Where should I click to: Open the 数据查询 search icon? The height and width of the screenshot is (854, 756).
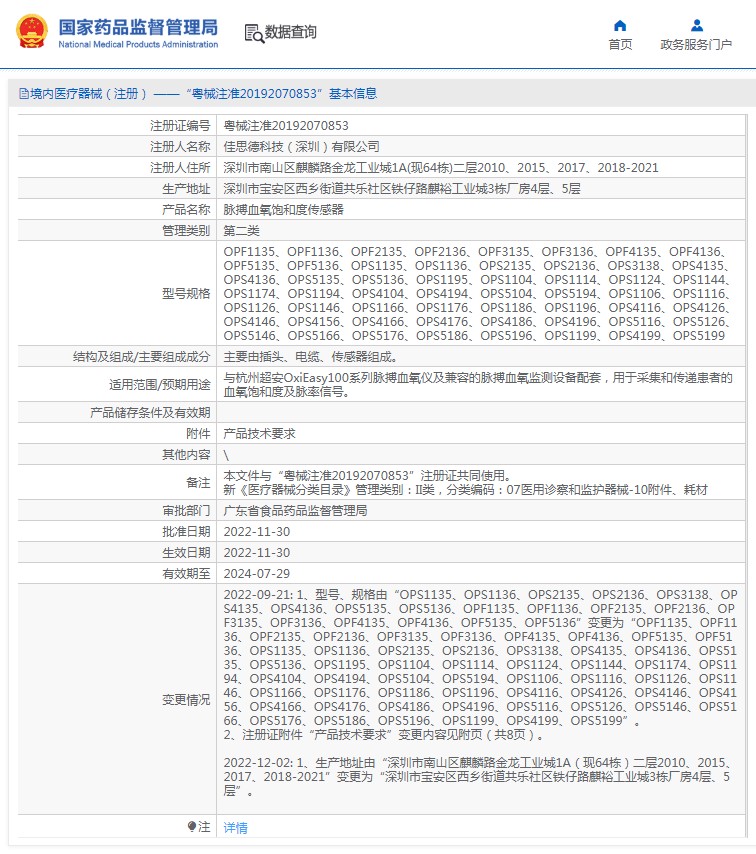click(254, 33)
